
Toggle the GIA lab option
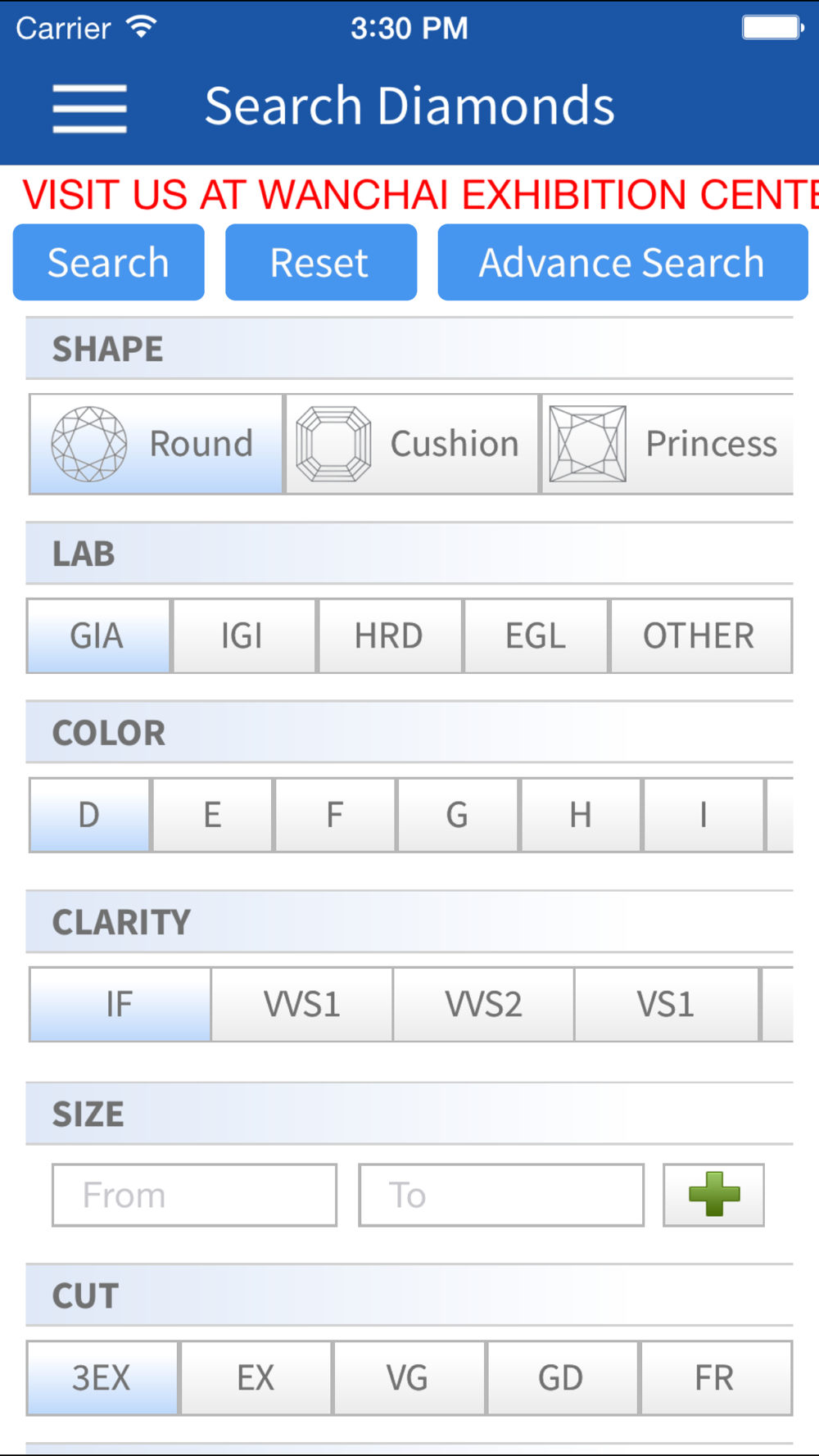pos(98,636)
